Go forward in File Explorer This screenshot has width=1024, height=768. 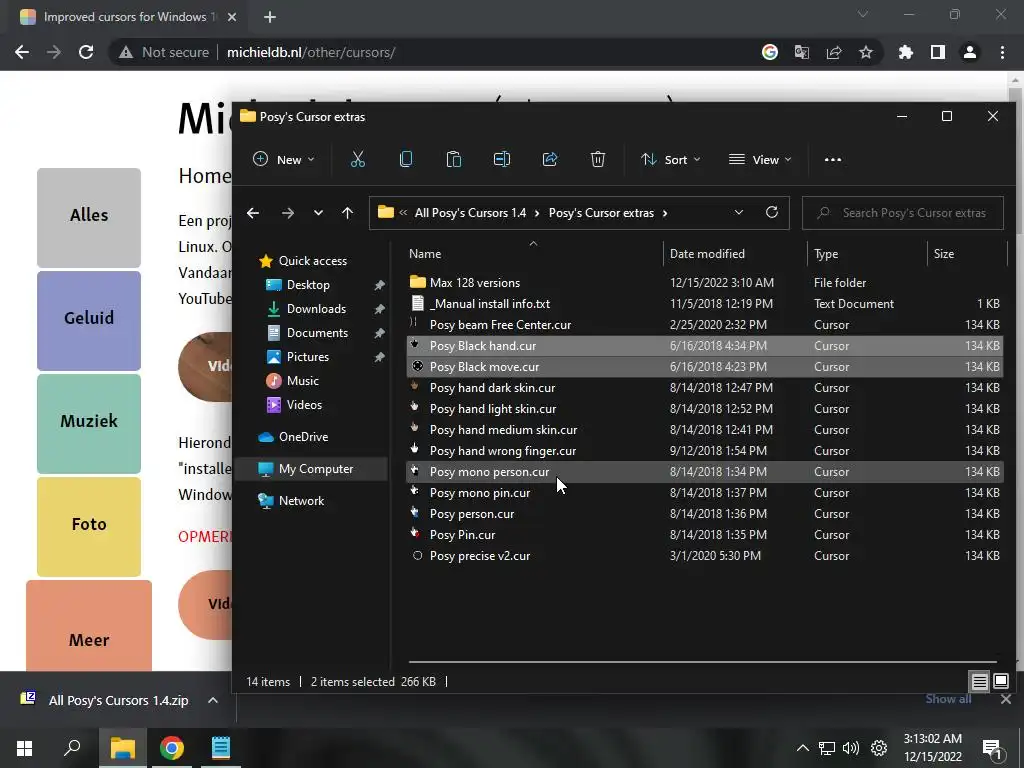287,213
